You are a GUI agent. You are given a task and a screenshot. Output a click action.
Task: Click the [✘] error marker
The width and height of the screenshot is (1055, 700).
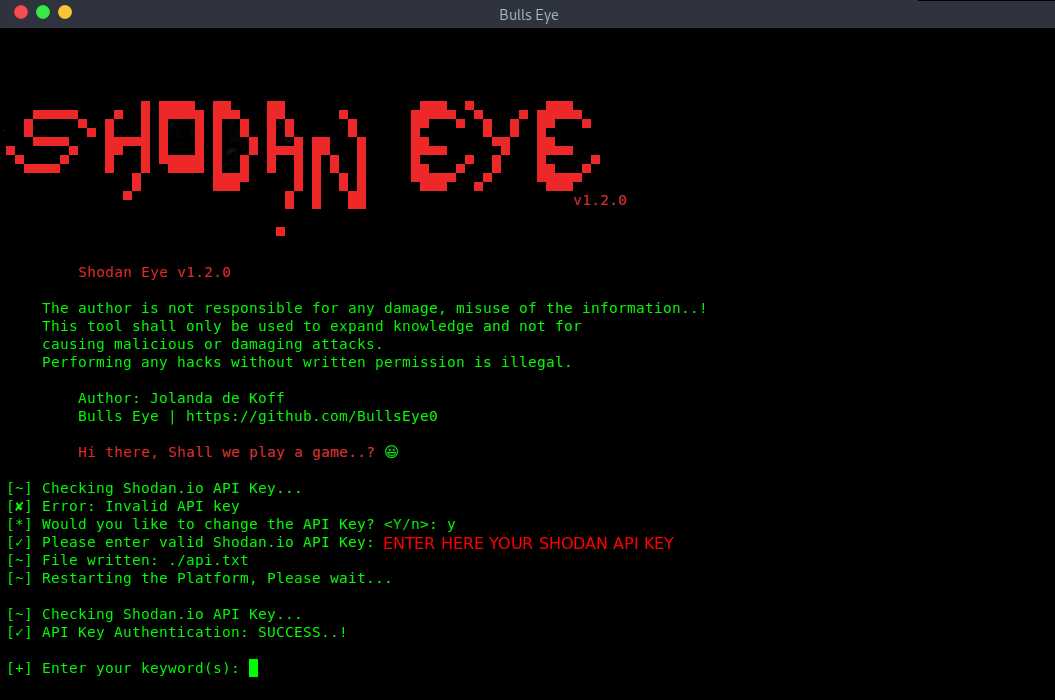point(20,506)
